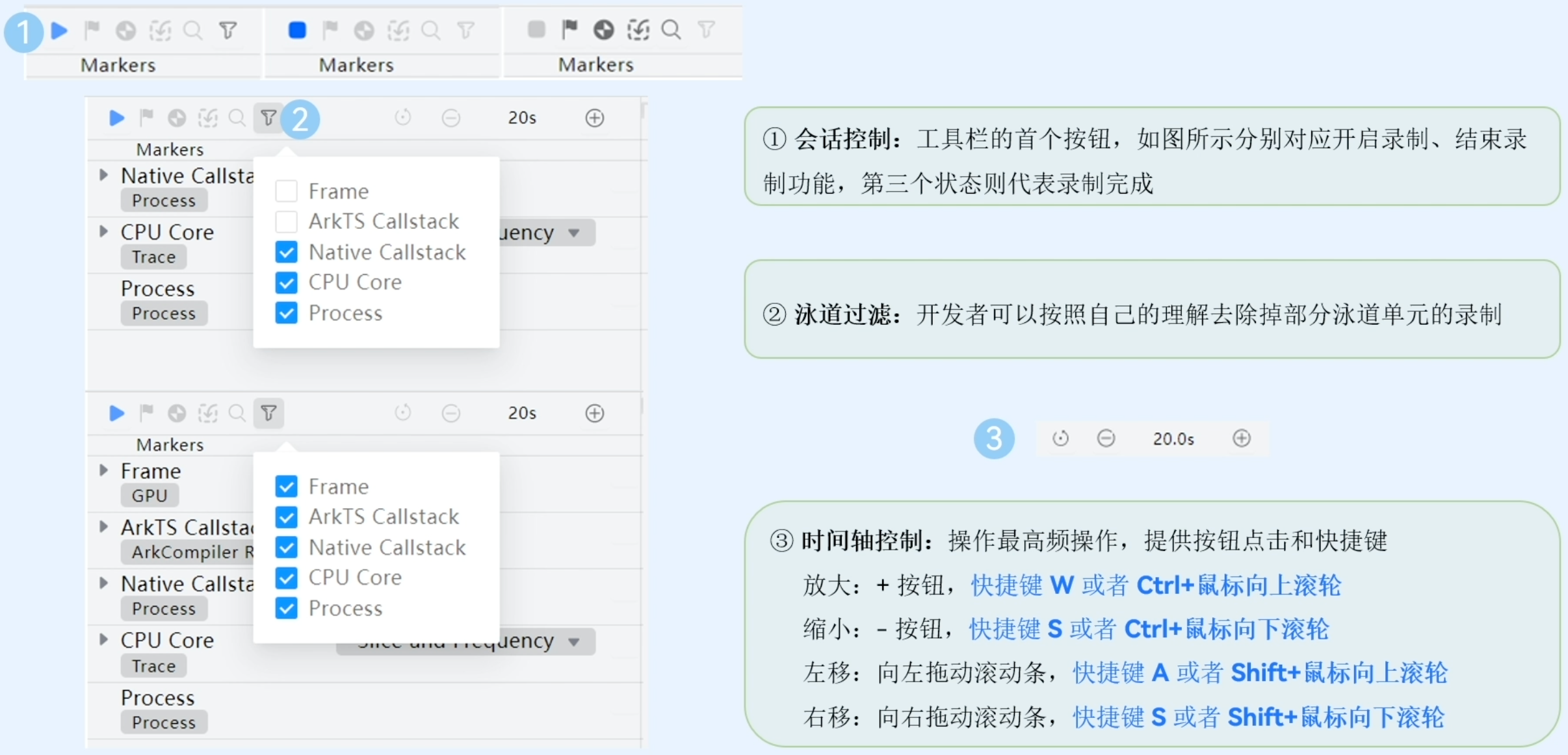Expand the Frame lane row

point(103,470)
